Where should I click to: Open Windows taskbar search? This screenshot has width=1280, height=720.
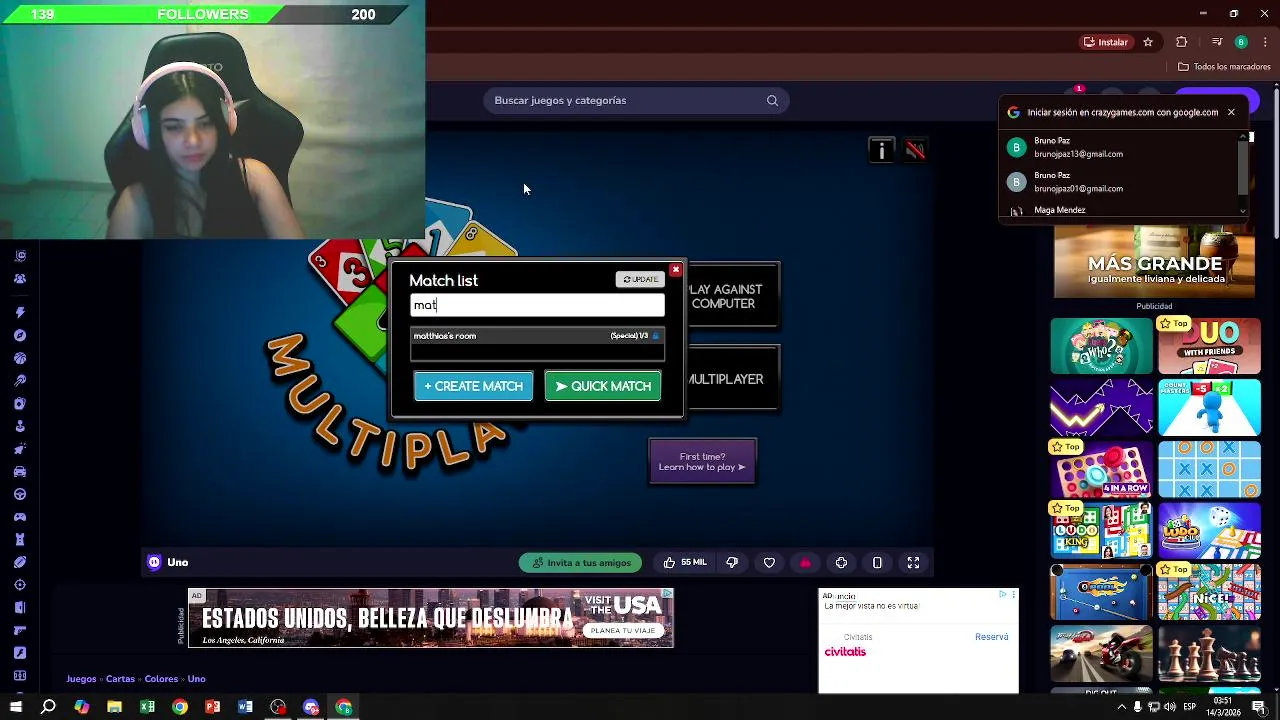coord(48,707)
